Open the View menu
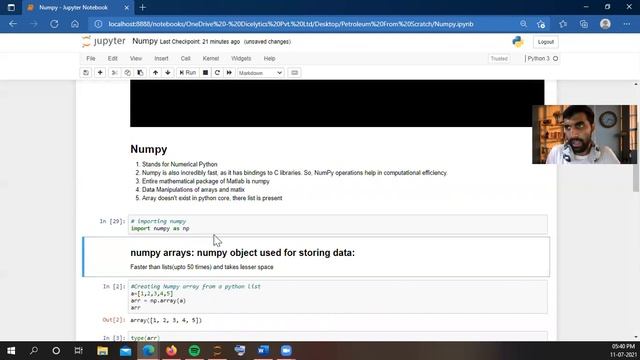 pos(136,58)
